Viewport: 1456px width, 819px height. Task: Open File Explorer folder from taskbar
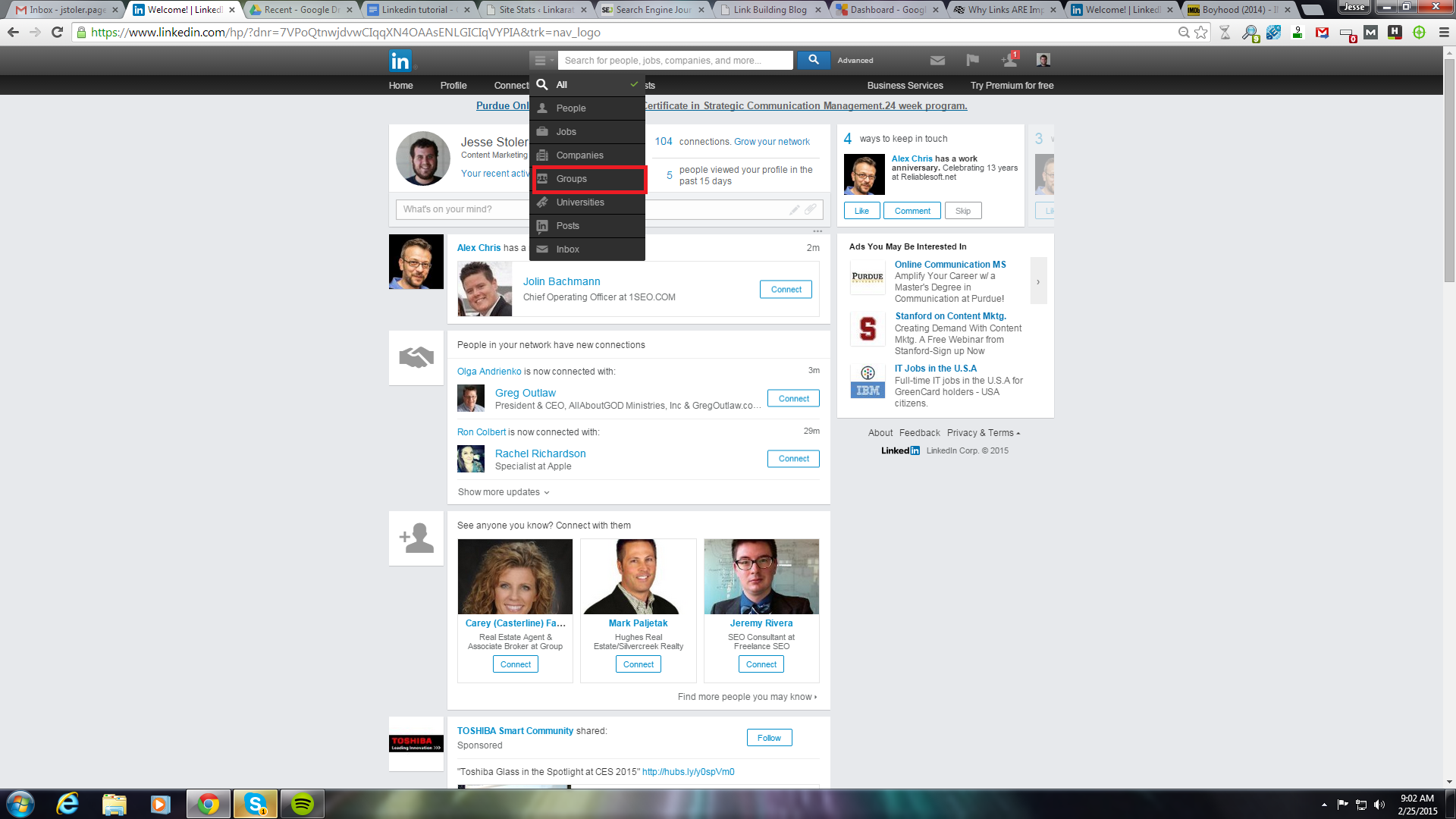[x=114, y=804]
